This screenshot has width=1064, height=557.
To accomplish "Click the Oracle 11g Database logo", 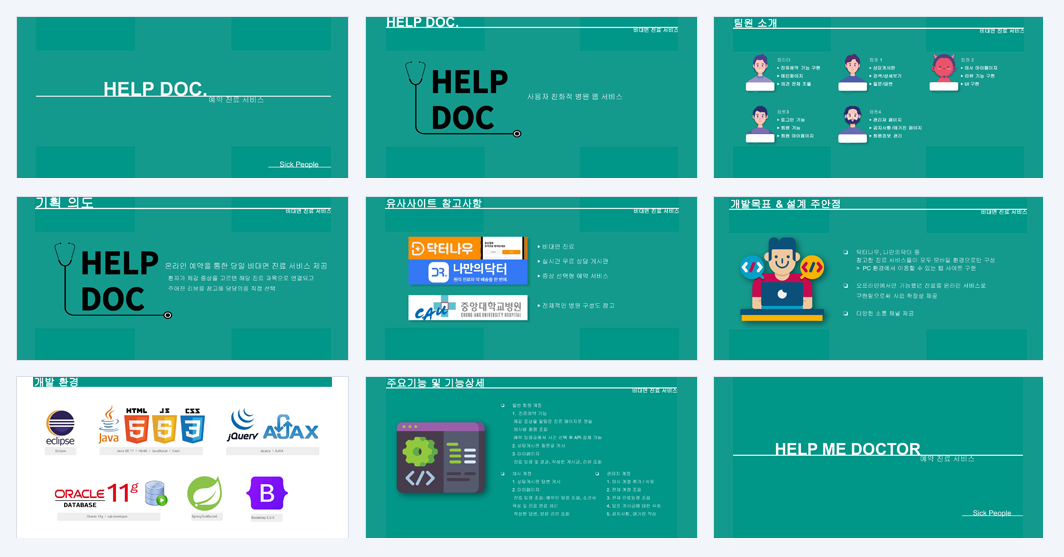I will [x=111, y=495].
